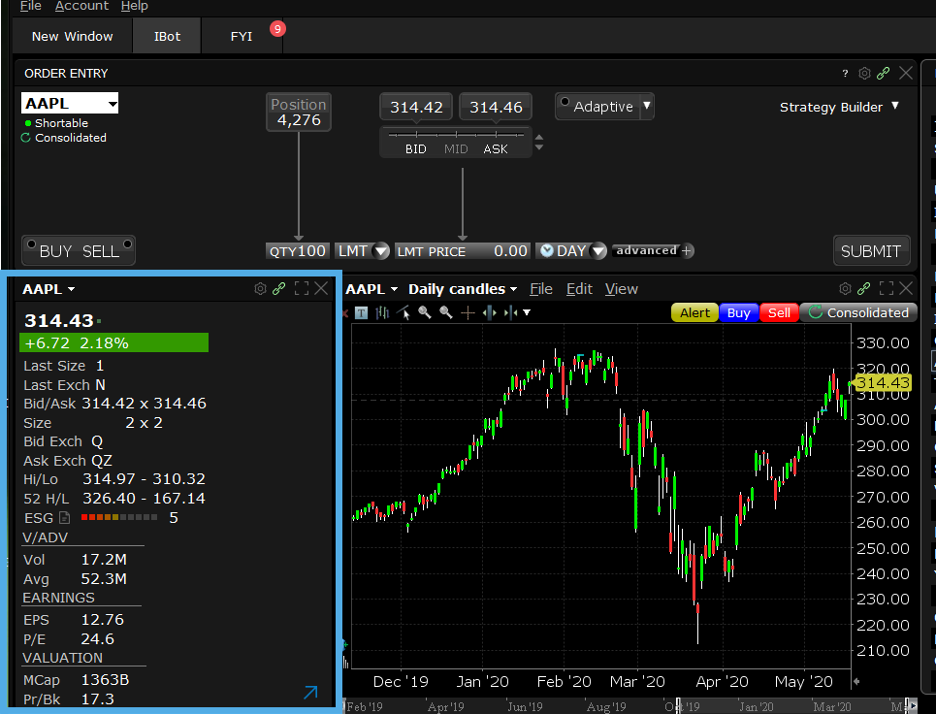Open Order Entry panel settings gear
The width and height of the screenshot is (936, 714).
(864, 73)
